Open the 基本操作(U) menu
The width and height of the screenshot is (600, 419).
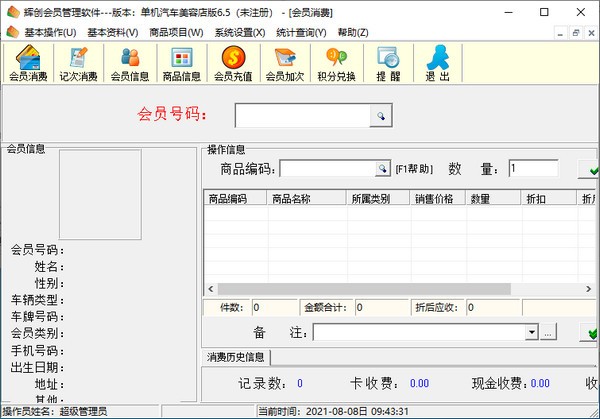[41, 32]
